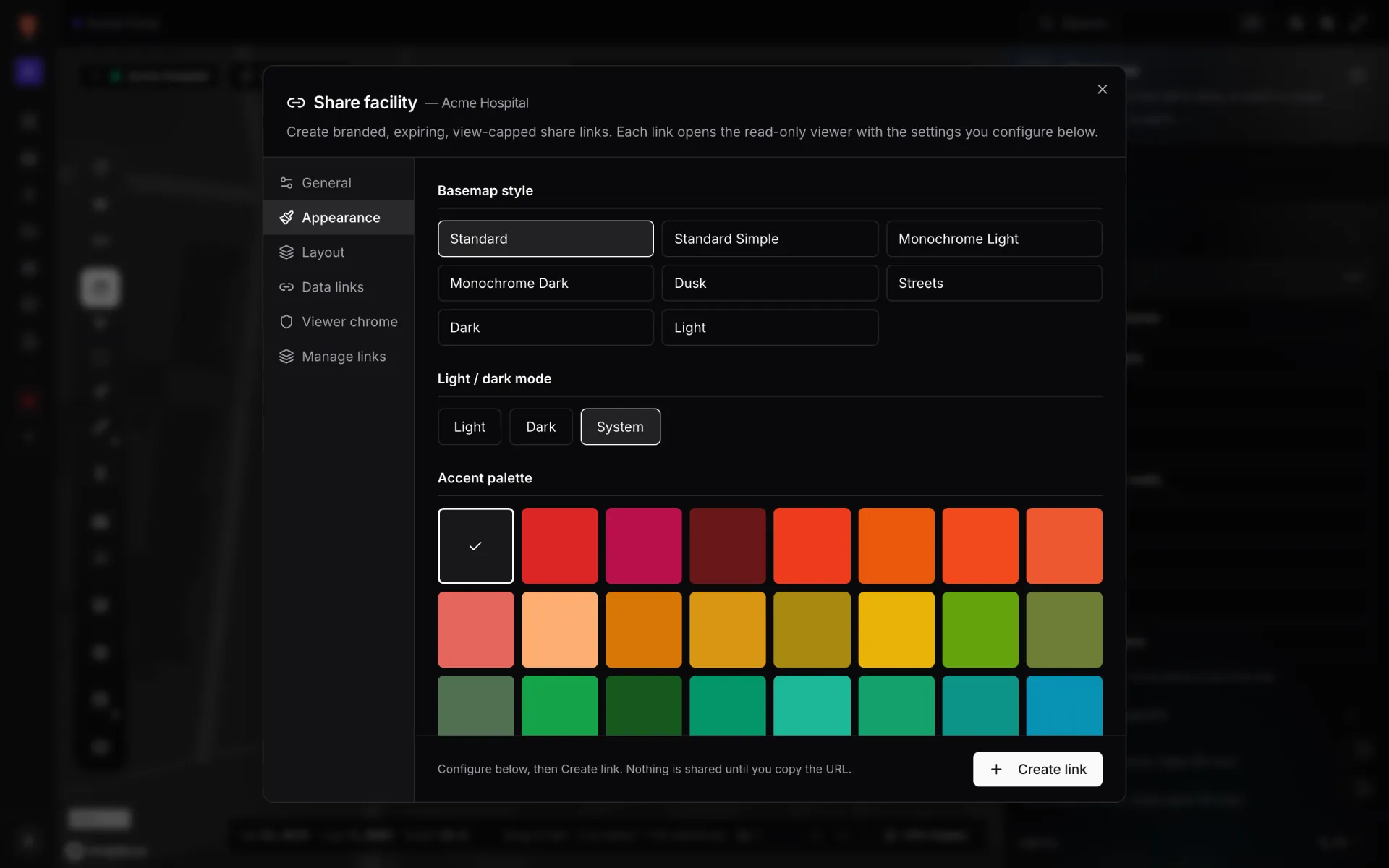Image resolution: width=1389 pixels, height=868 pixels.
Task: Select the Standard basemap style
Action: (x=545, y=239)
